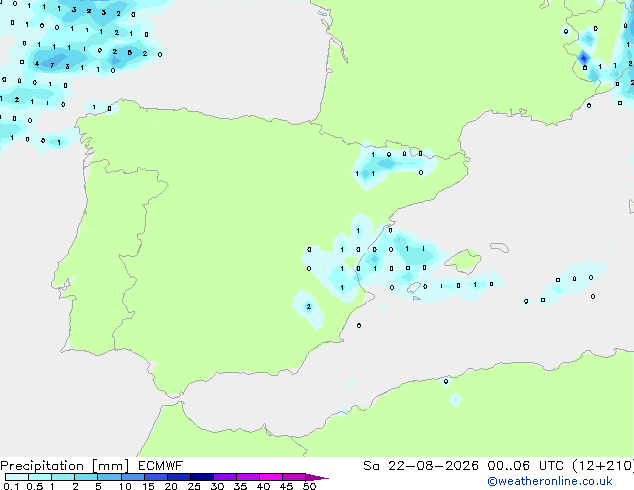Click the weatheronline.co.uk copyright link

coord(550,481)
